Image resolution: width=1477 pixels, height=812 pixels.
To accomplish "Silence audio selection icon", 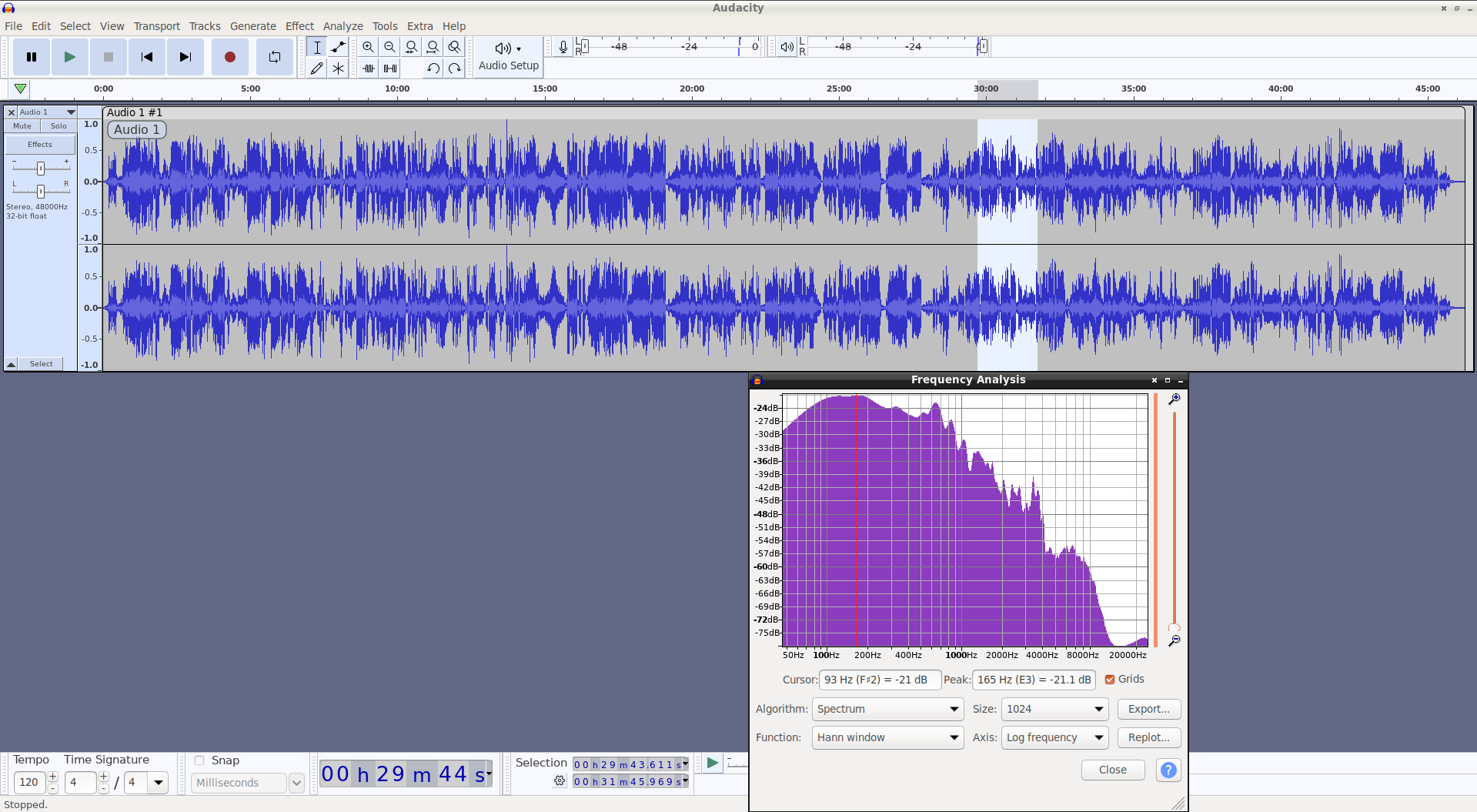I will 390,69.
